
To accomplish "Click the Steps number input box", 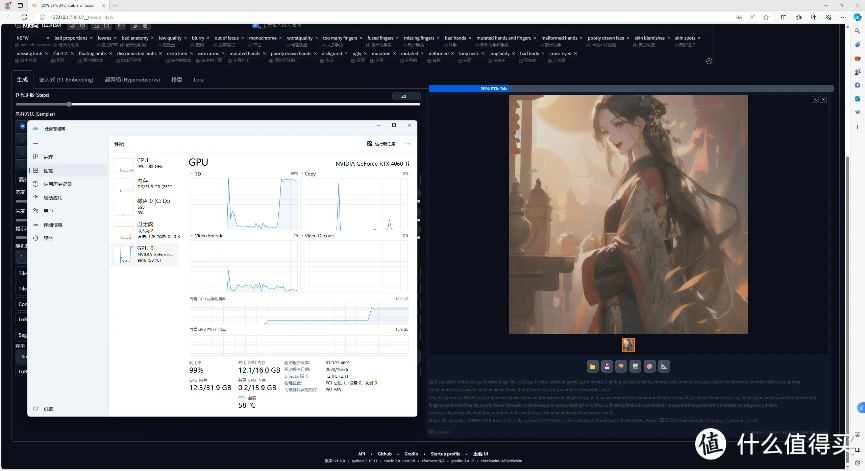I will 405,96.
